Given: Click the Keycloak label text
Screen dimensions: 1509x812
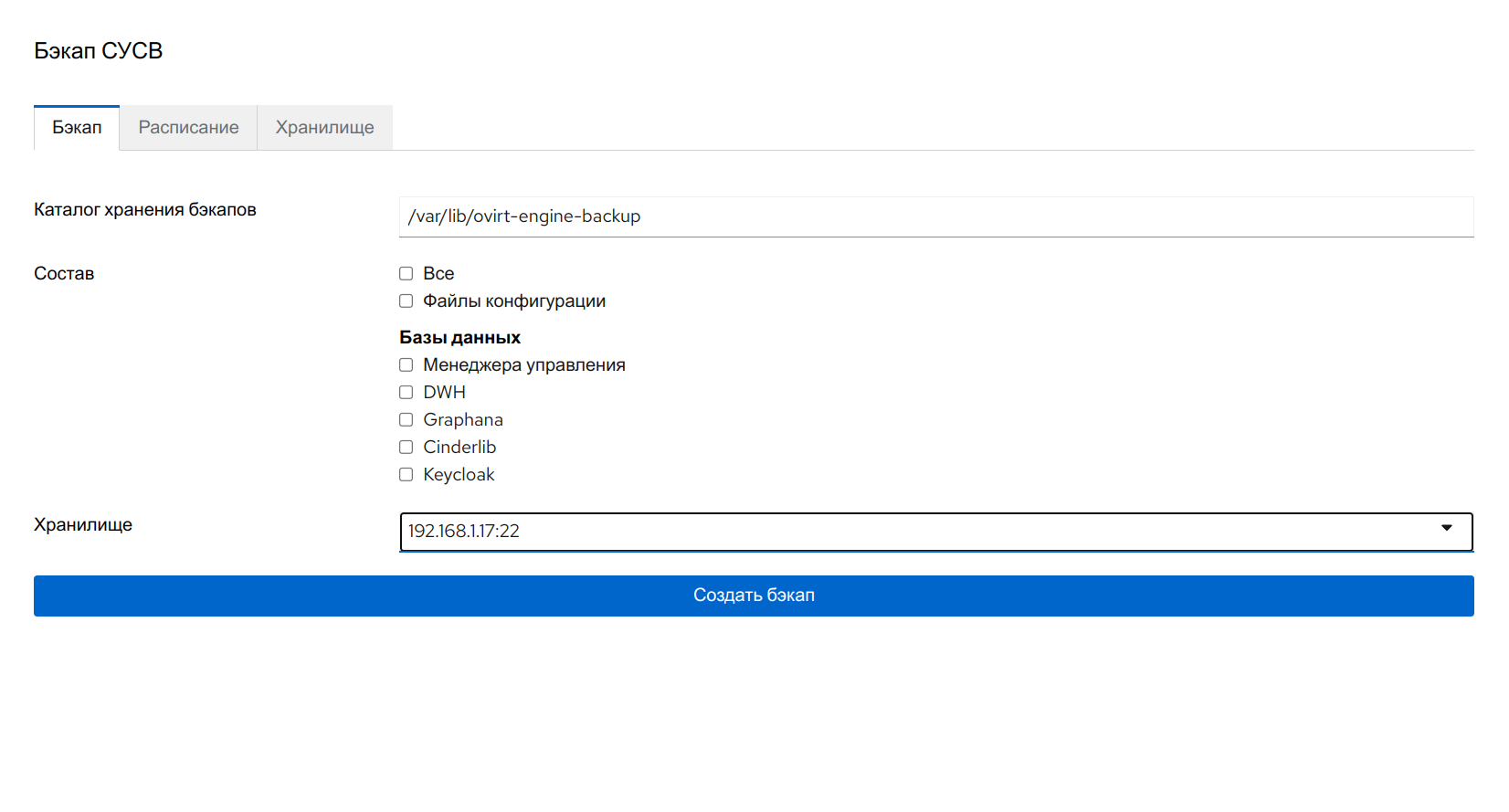Looking at the screenshot, I should tap(459, 475).
